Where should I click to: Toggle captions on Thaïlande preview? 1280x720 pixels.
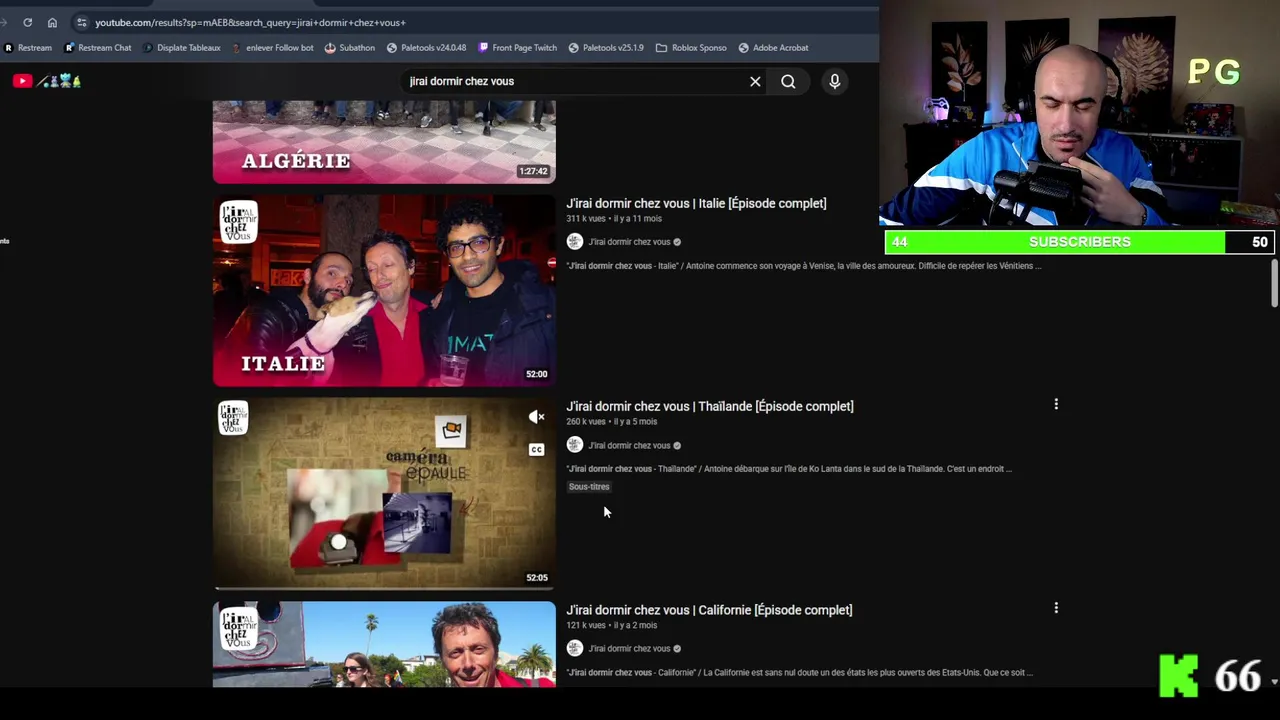click(536, 450)
